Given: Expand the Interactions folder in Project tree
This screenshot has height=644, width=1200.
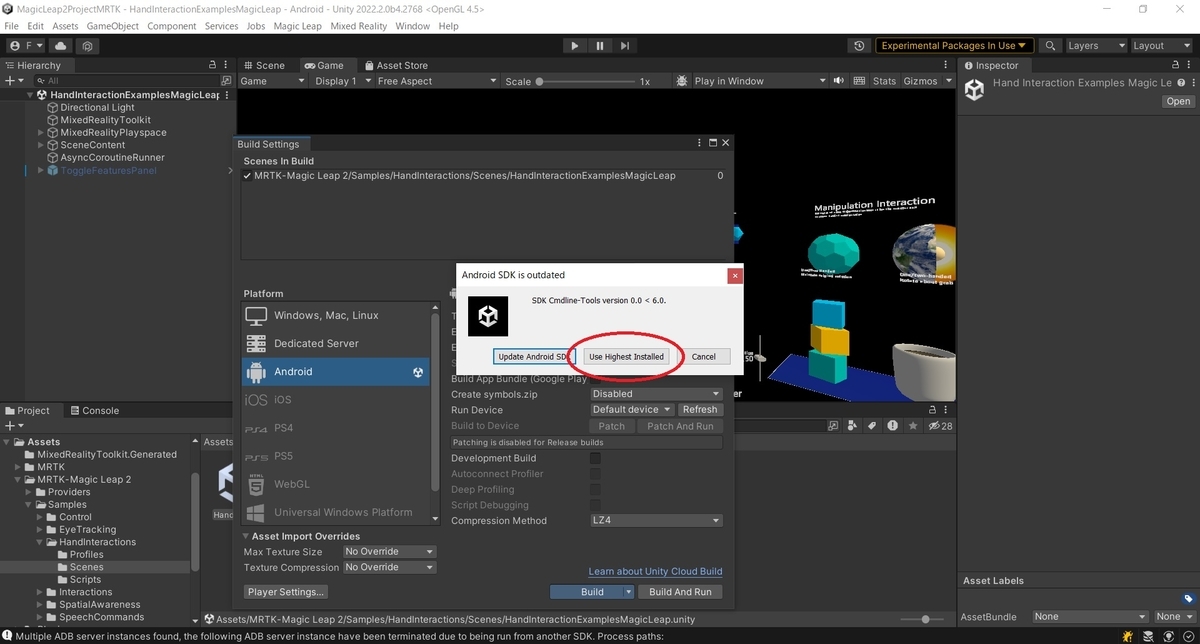Looking at the screenshot, I should (41, 592).
